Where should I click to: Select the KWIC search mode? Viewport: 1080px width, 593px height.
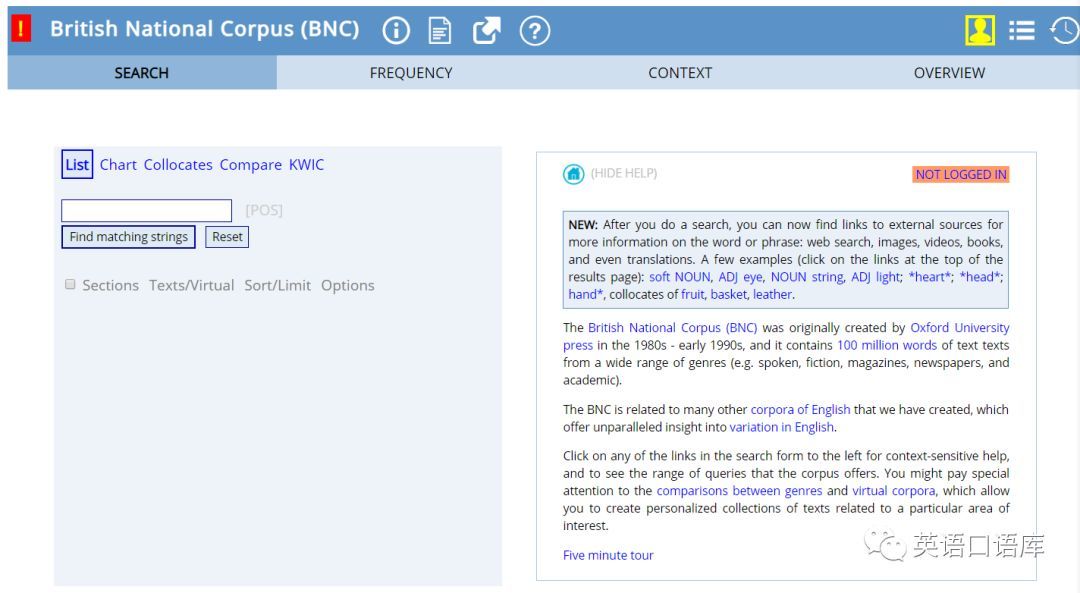306,165
